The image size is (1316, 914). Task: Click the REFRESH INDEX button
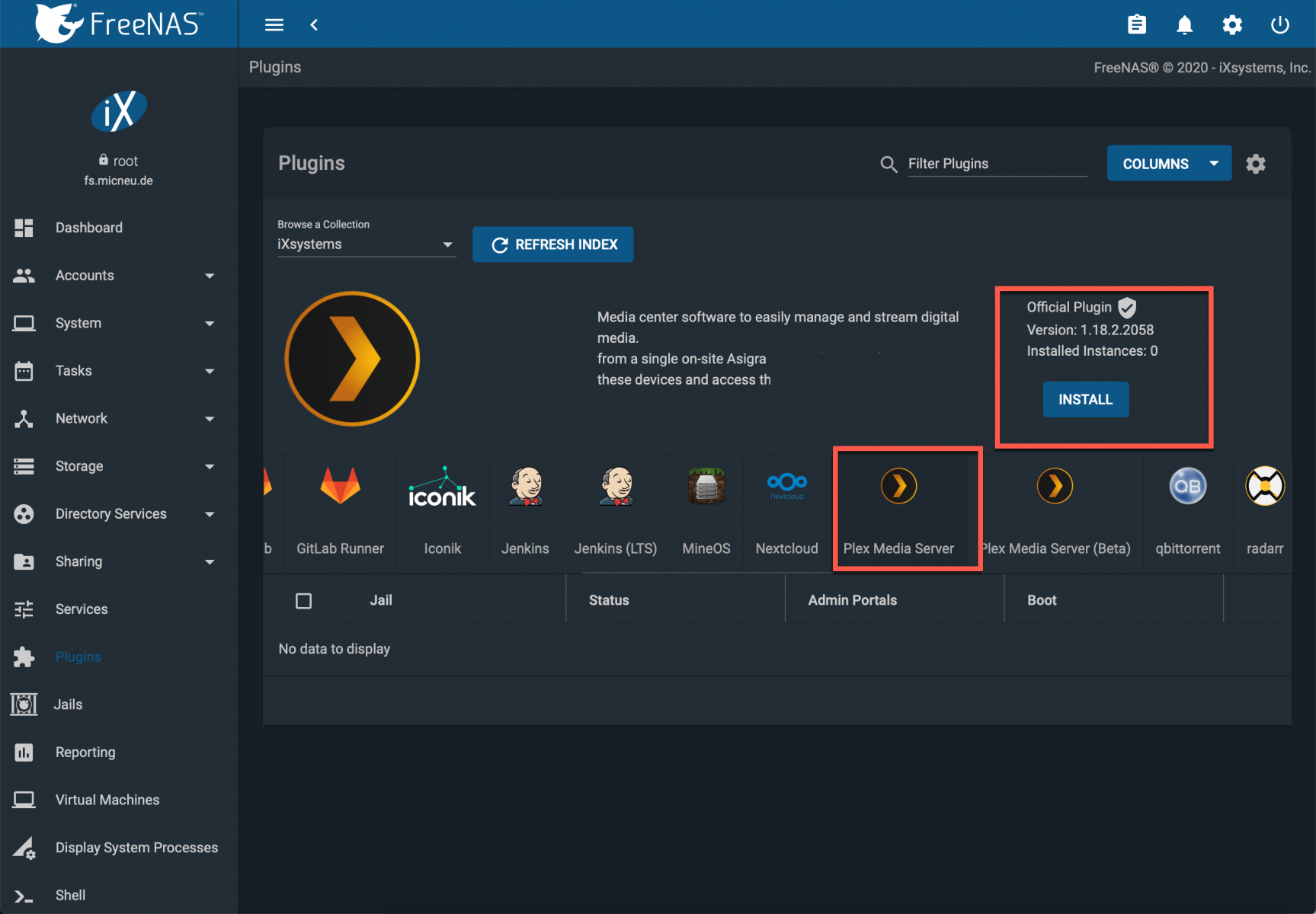(x=553, y=244)
